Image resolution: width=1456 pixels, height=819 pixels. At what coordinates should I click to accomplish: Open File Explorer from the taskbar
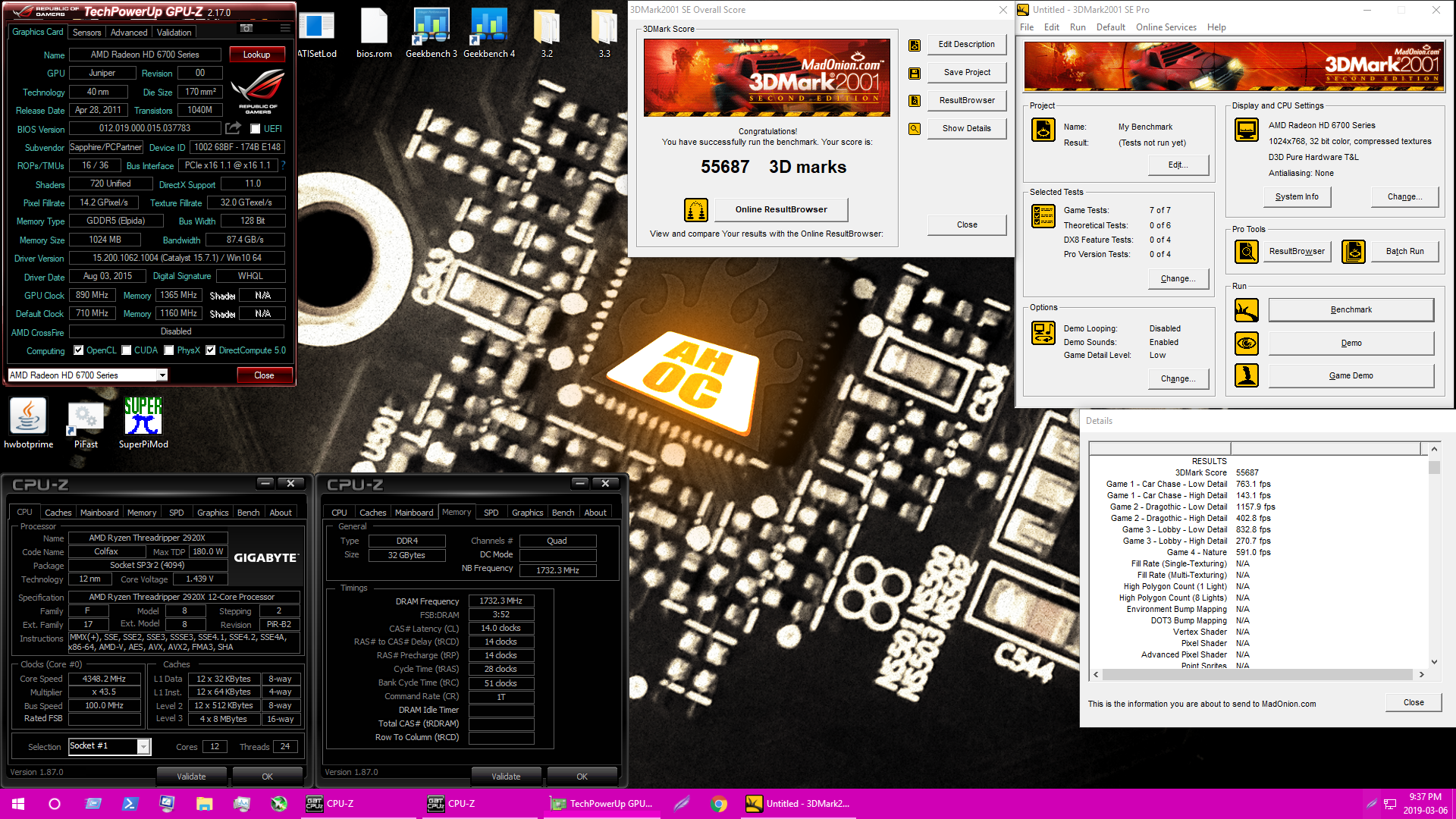[x=204, y=804]
